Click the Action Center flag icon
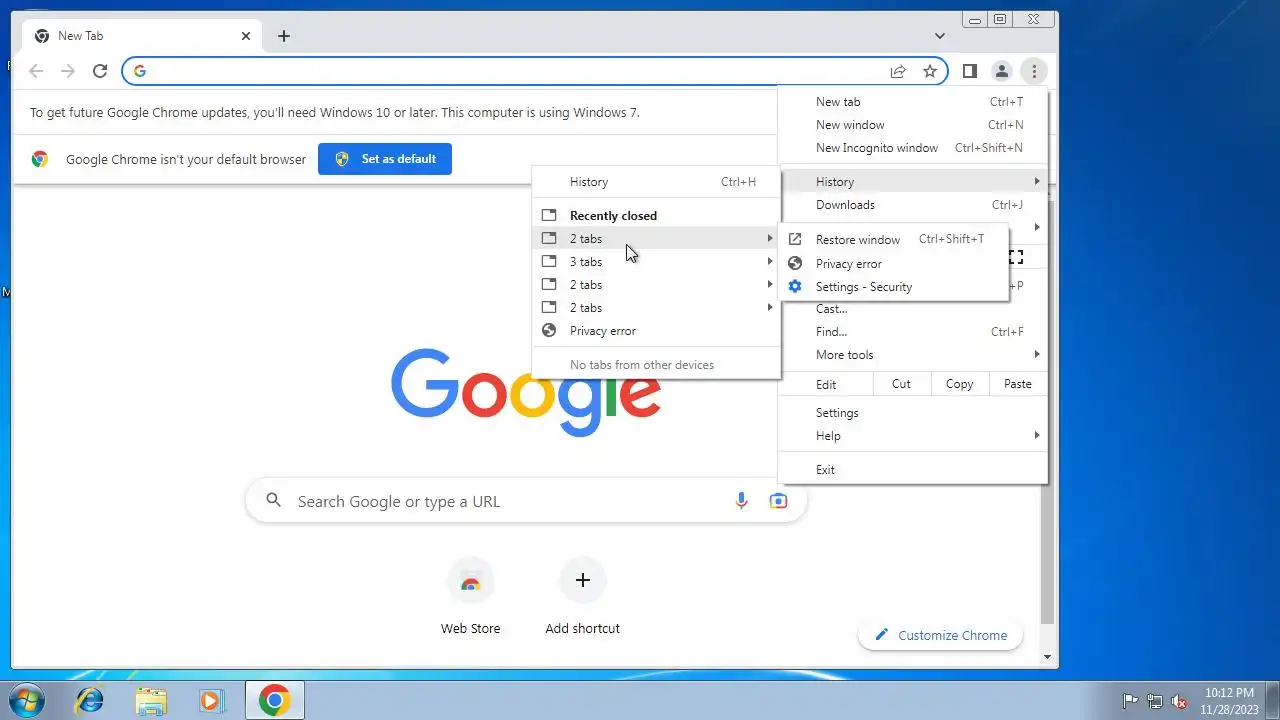This screenshot has height=720, width=1280. pyautogui.click(x=1130, y=701)
